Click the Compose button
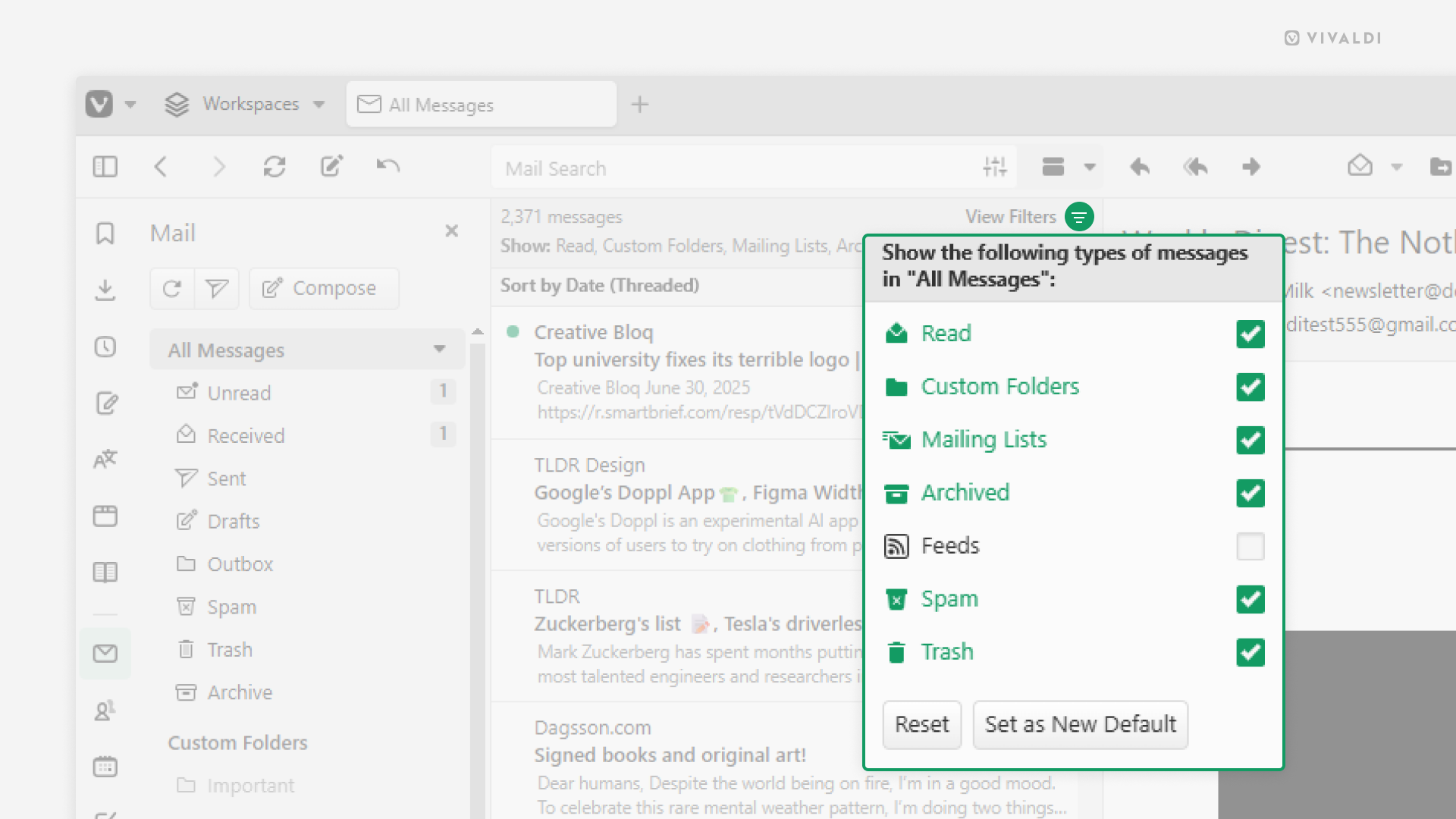Image resolution: width=1456 pixels, height=819 pixels. [324, 289]
